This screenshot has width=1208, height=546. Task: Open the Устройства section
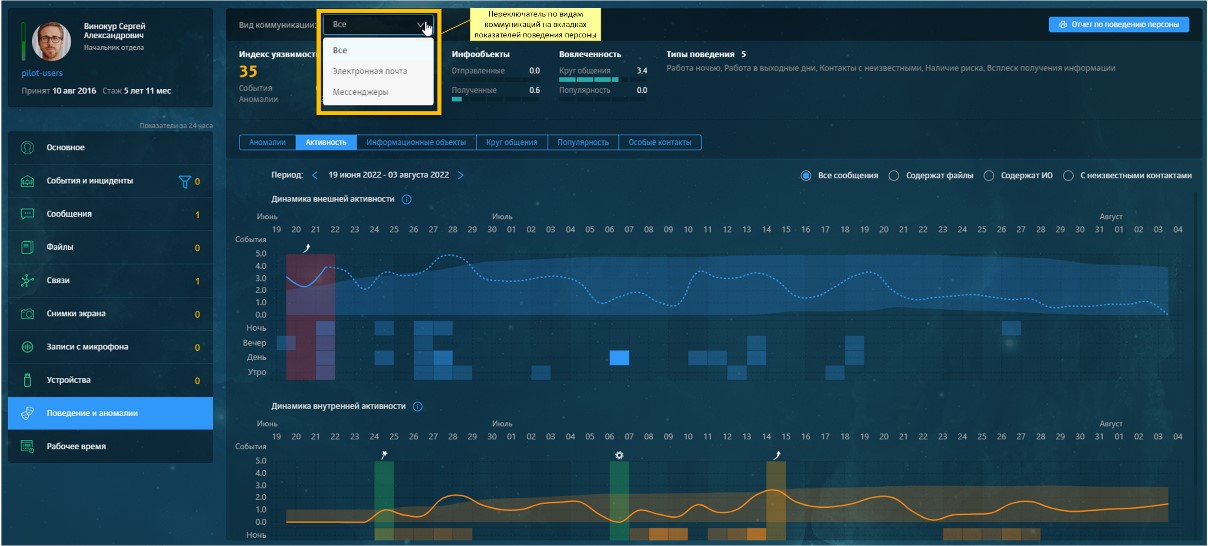point(110,380)
